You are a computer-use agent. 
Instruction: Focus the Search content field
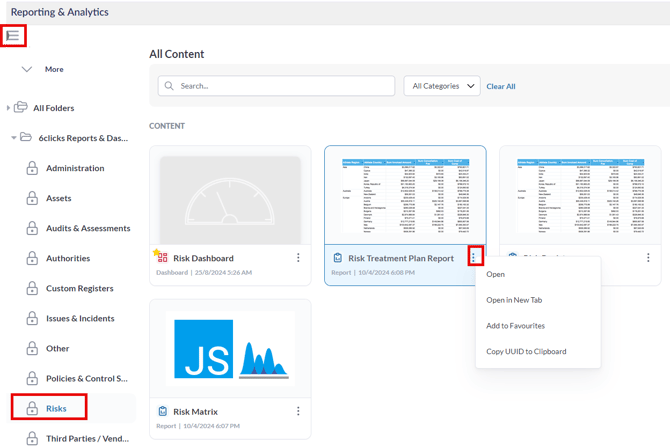276,86
